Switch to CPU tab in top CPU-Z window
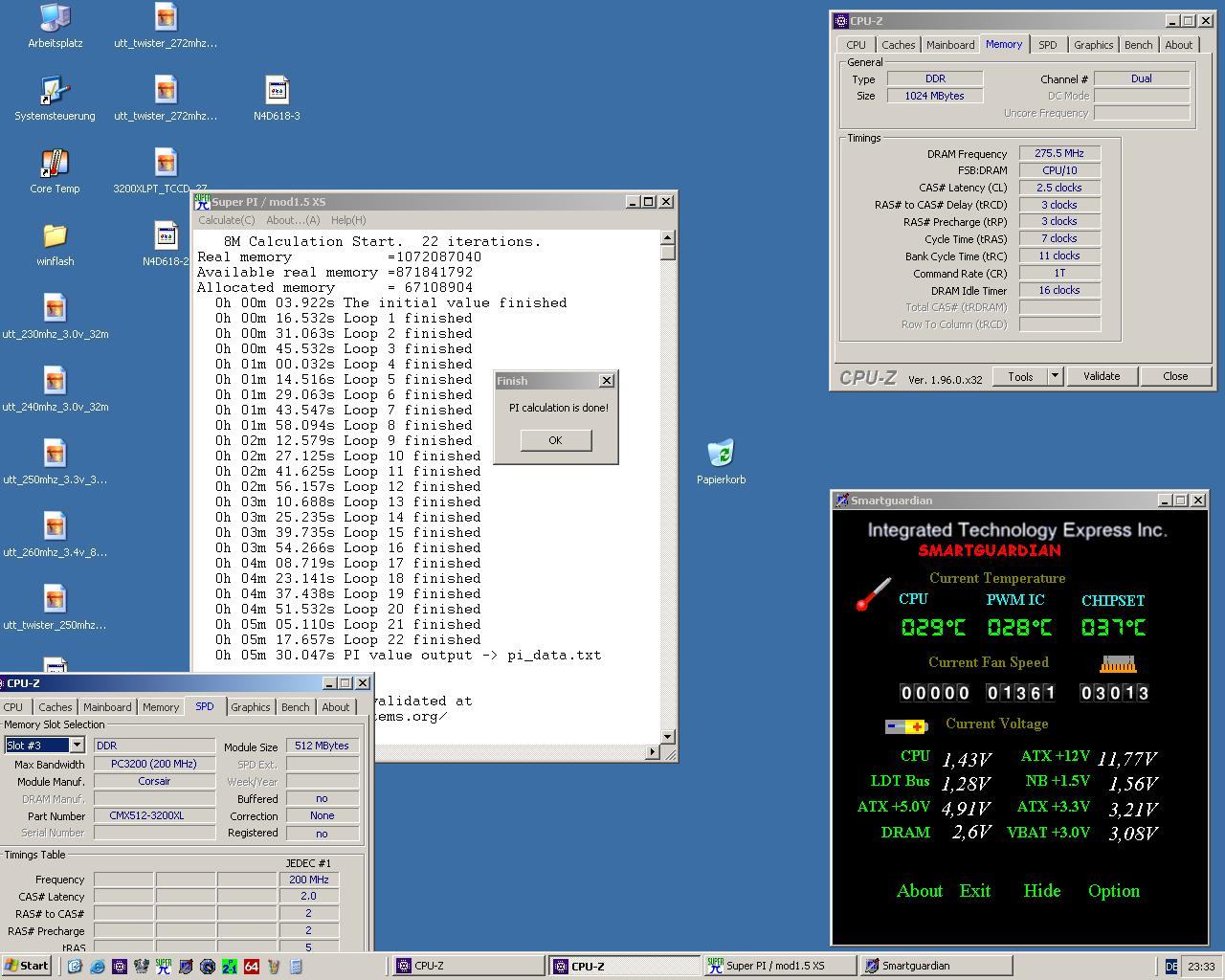 [x=856, y=45]
